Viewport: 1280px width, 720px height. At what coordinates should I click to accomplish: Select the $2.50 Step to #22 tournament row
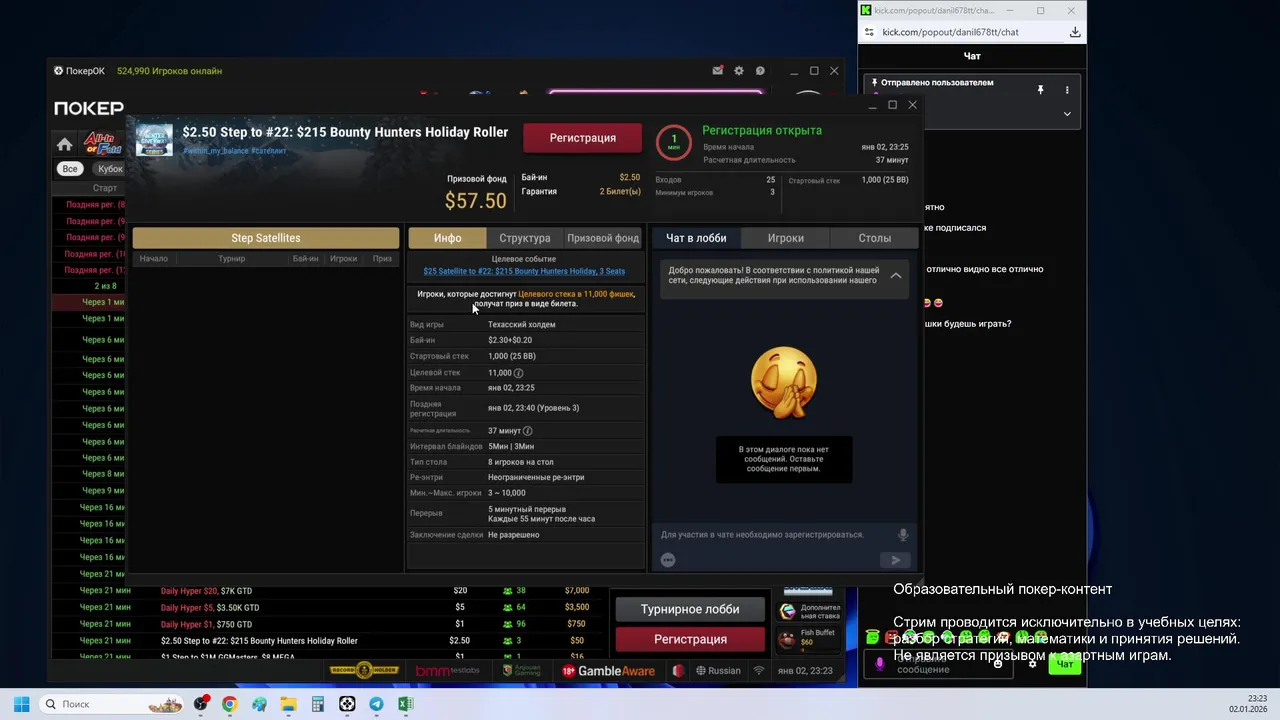[330, 641]
